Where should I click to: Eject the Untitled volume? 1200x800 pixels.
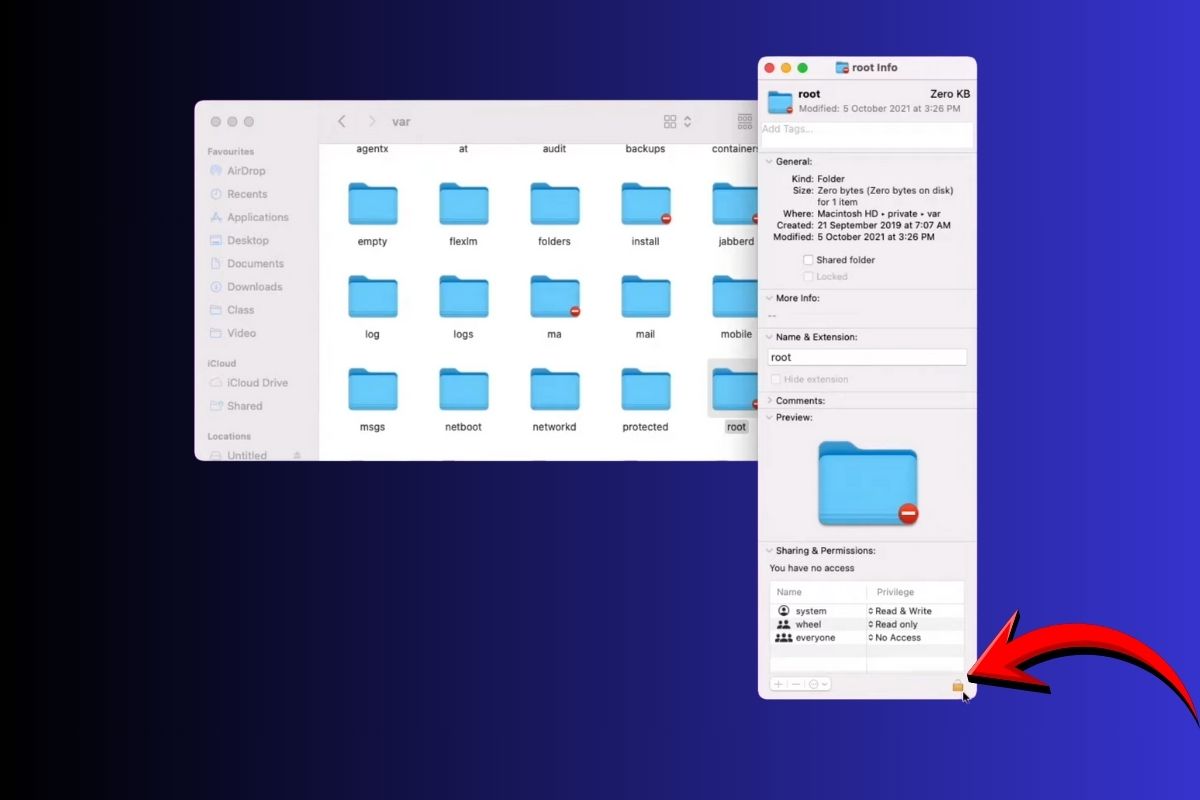[298, 455]
